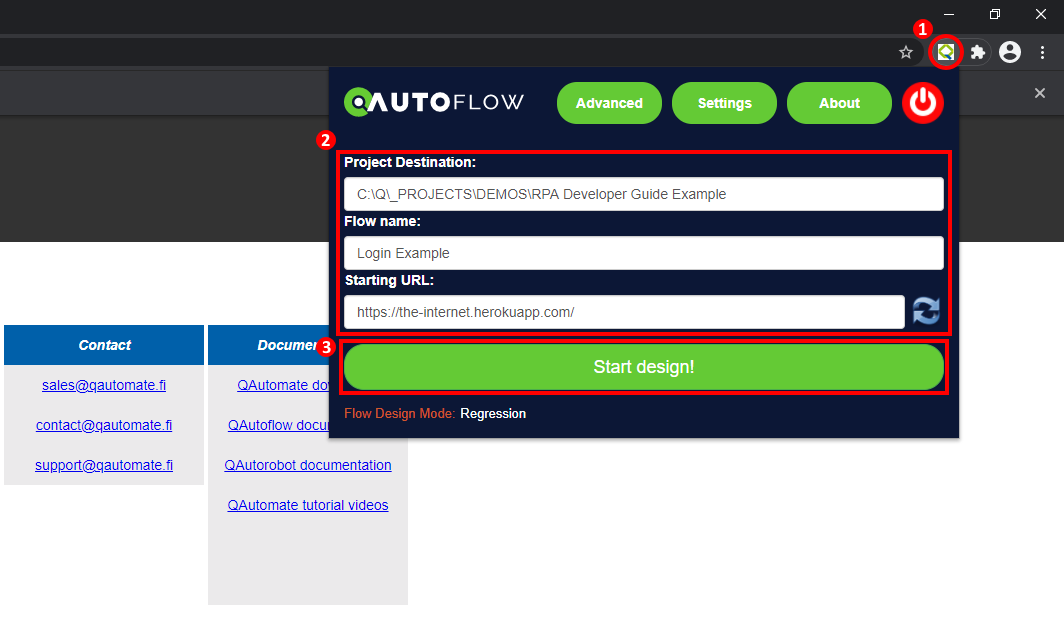Open the support@qautomate.fi email link
Screen dimensions: 1064x621
click(104, 466)
